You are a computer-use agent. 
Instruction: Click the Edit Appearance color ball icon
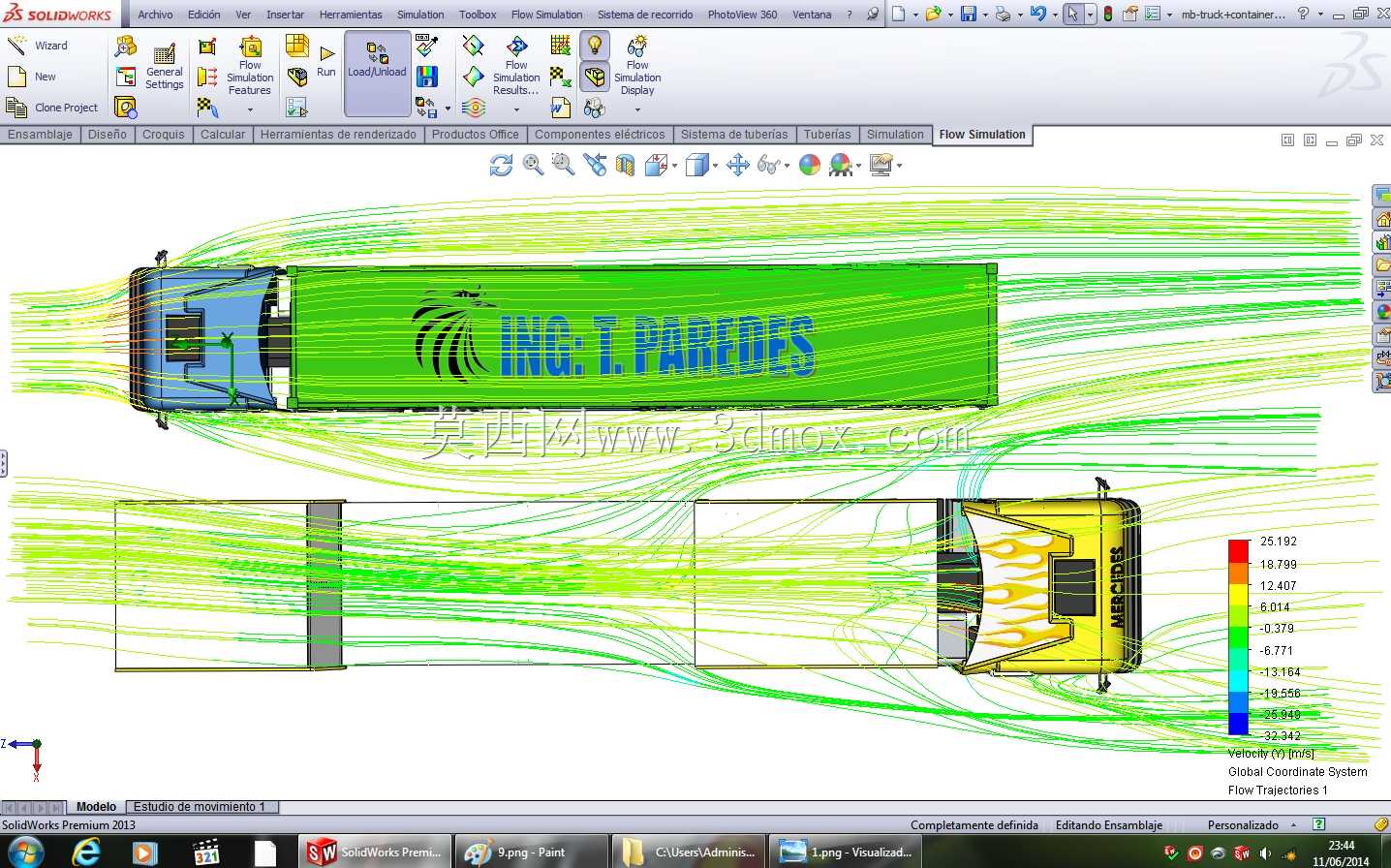[x=810, y=166]
